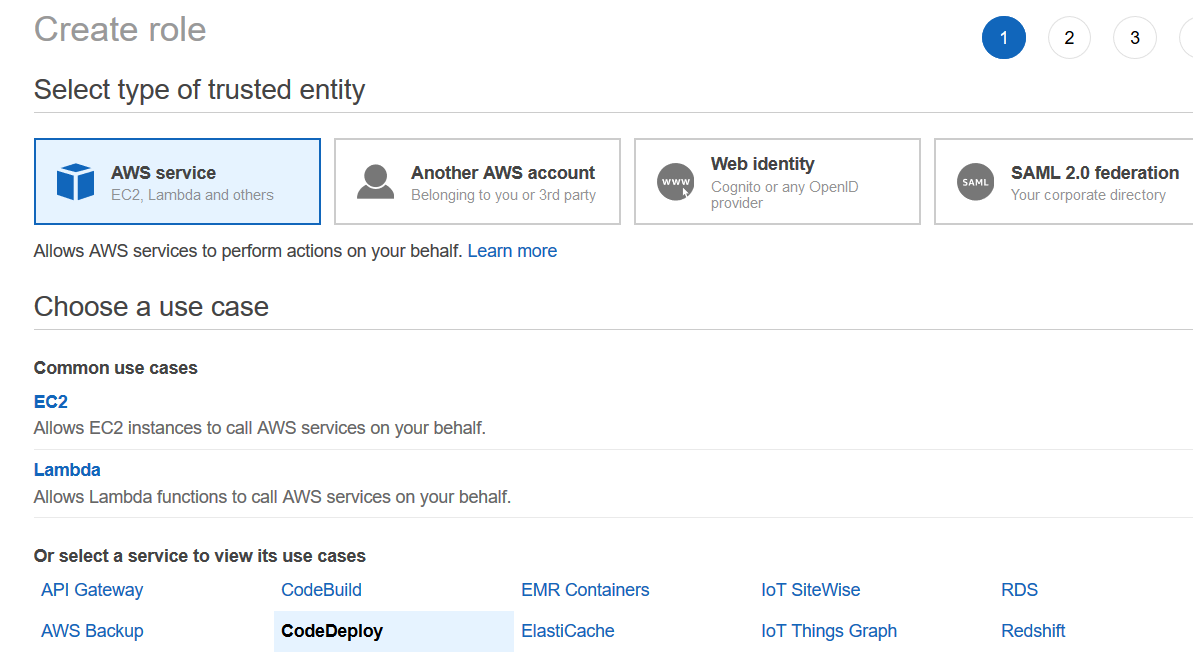Screen dimensions: 1193x662
Task: Click the Lambda use case description text
Action: tap(272, 497)
